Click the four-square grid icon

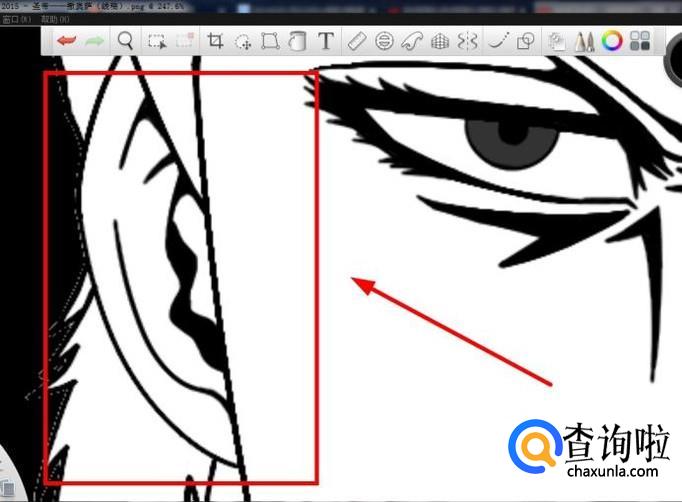640,41
